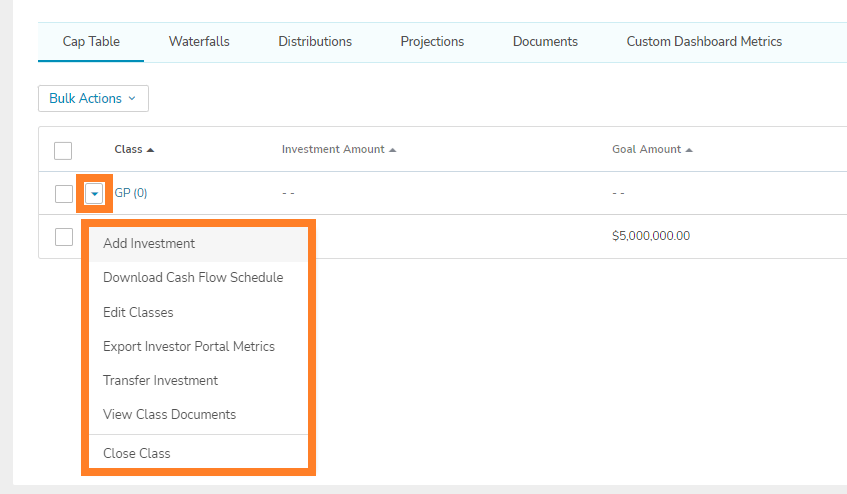Image resolution: width=847 pixels, height=494 pixels.
Task: Choose Add Investment from the menu
Action: click(149, 244)
